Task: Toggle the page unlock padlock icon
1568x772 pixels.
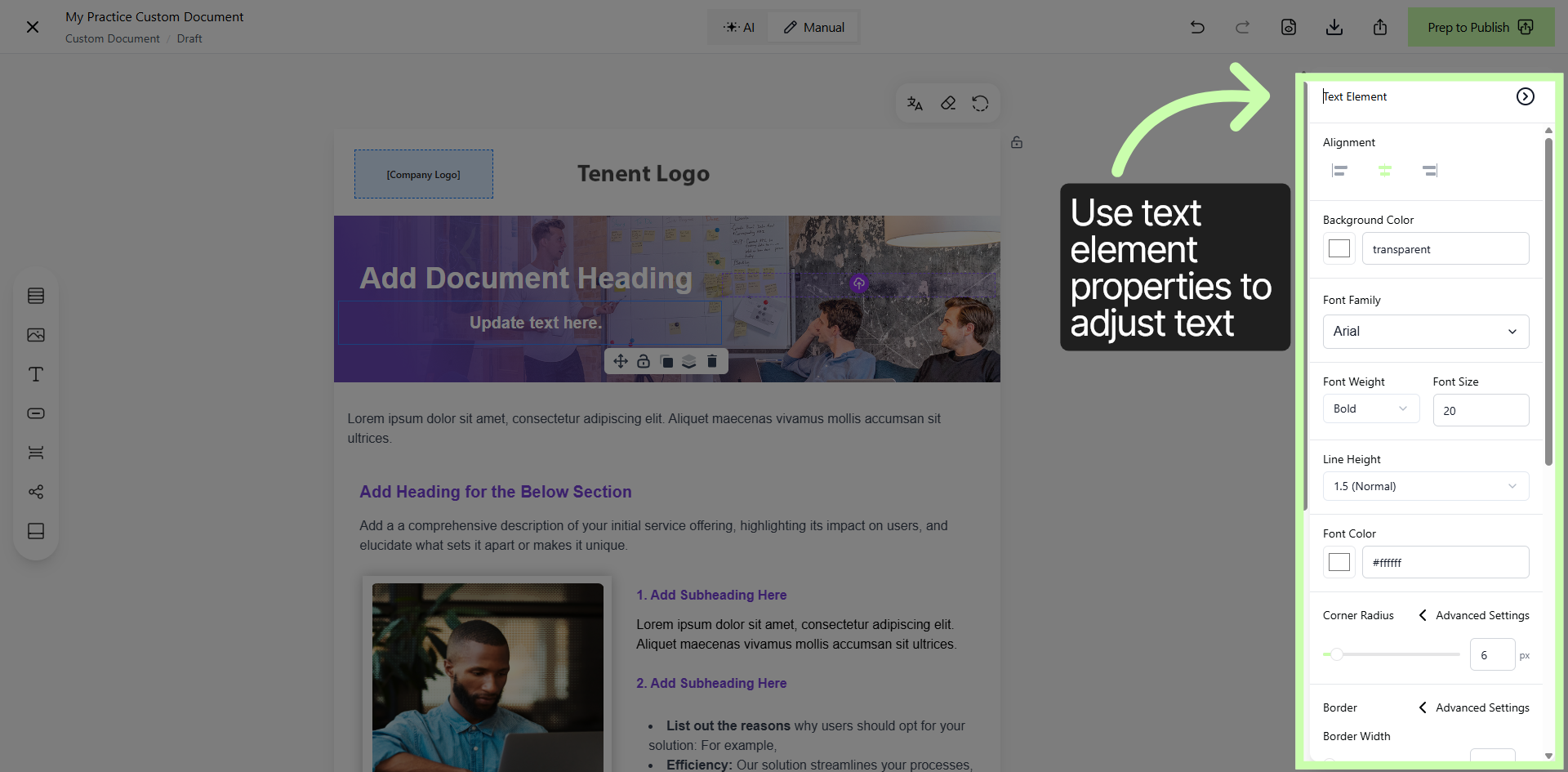Action: [1017, 142]
